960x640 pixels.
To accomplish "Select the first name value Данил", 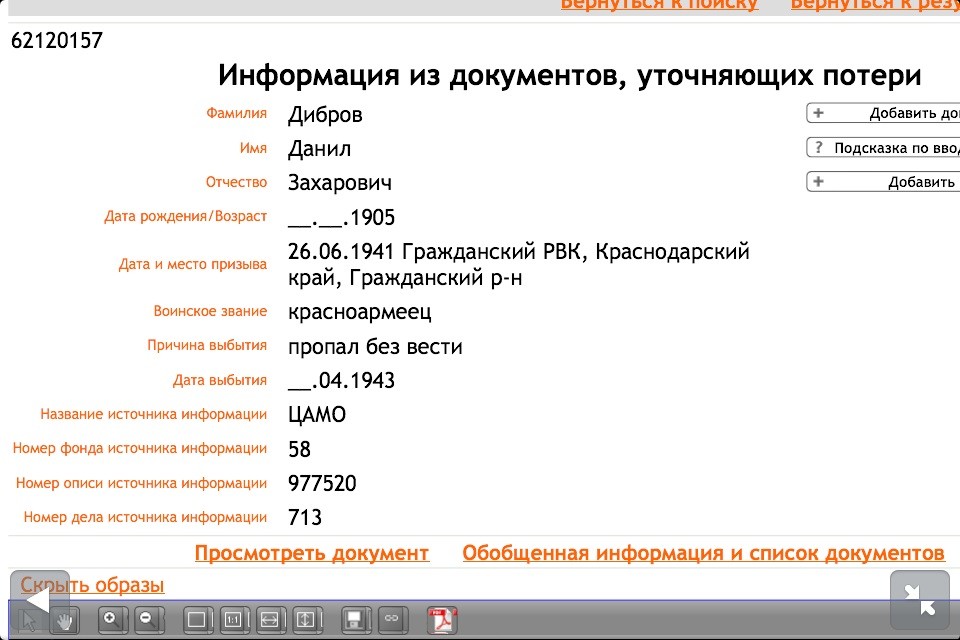I will [x=319, y=149].
